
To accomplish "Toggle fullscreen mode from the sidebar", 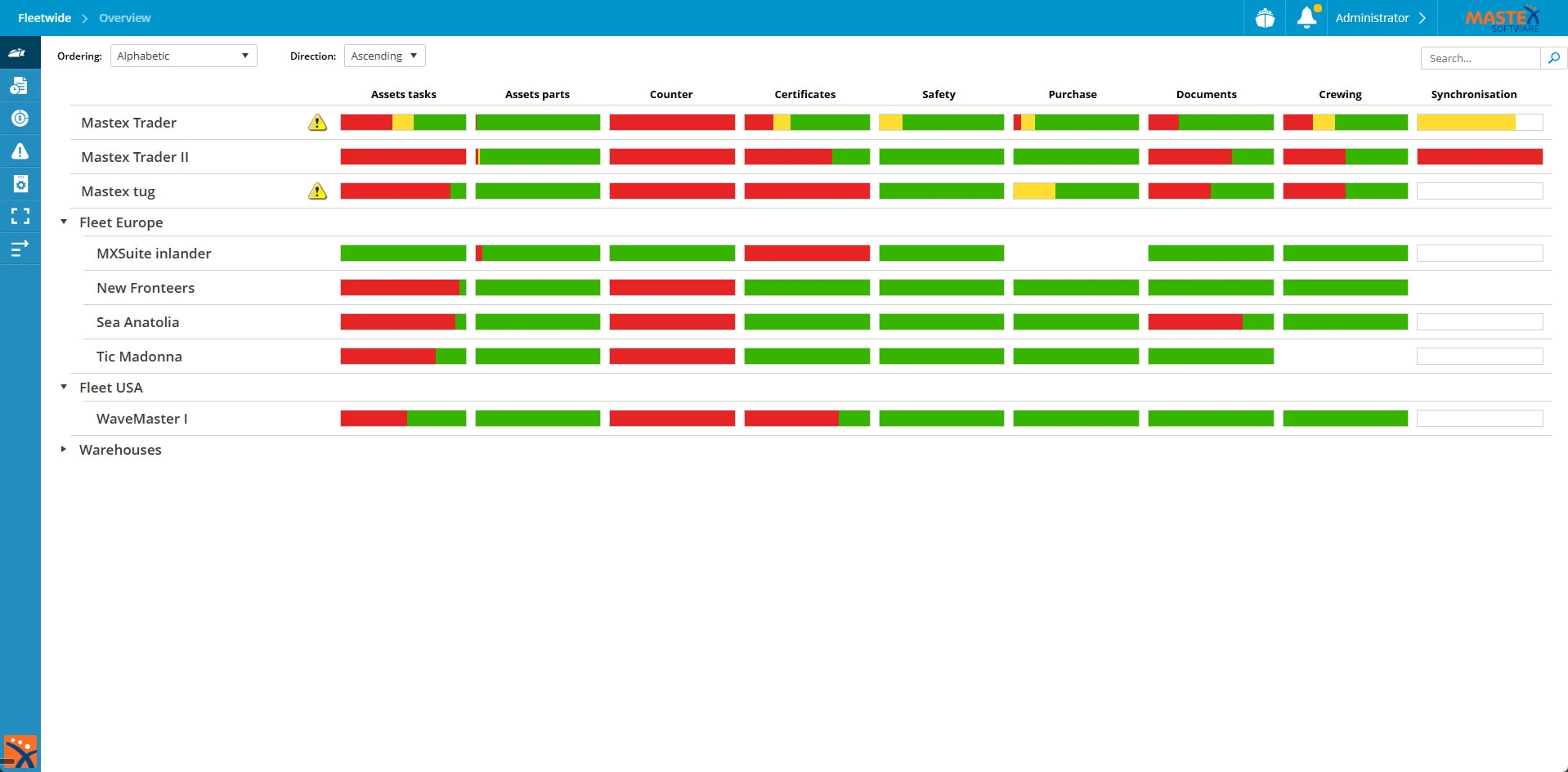I will coord(20,216).
